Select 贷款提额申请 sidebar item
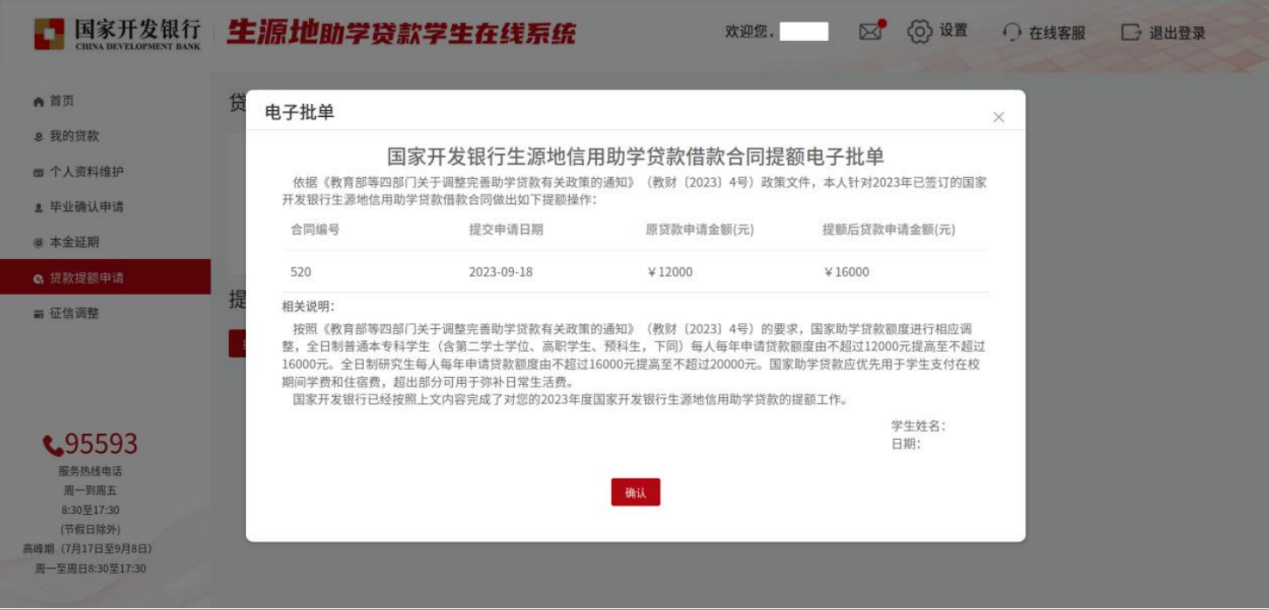 tap(105, 277)
